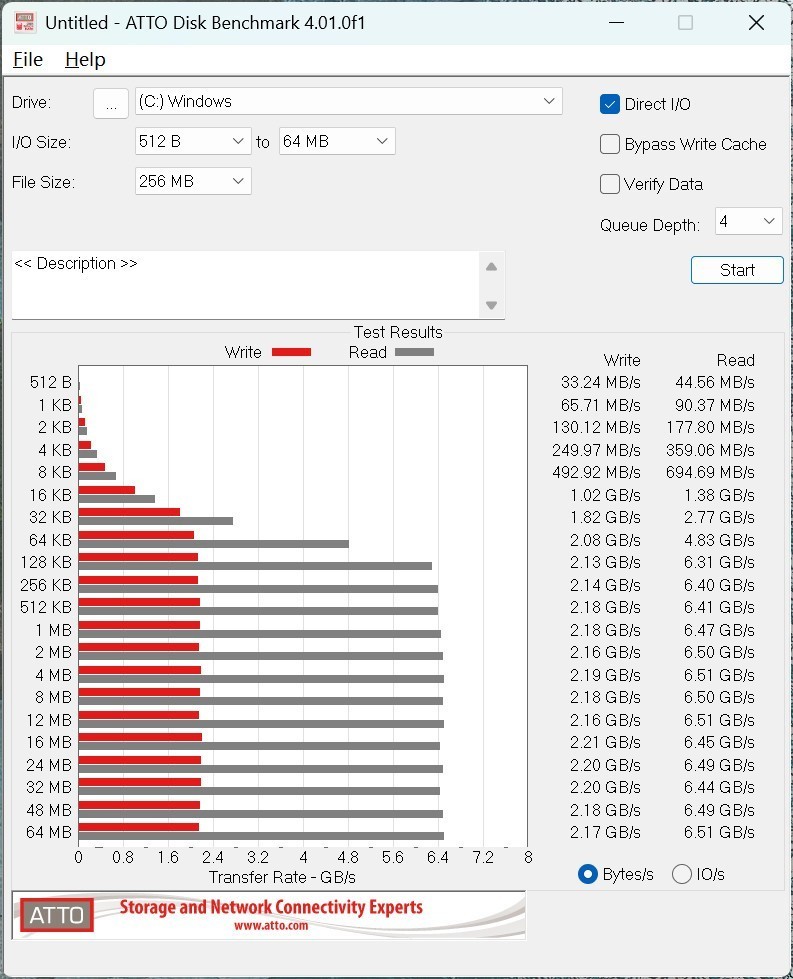
Task: Select the IO/s radio button
Action: click(682, 874)
